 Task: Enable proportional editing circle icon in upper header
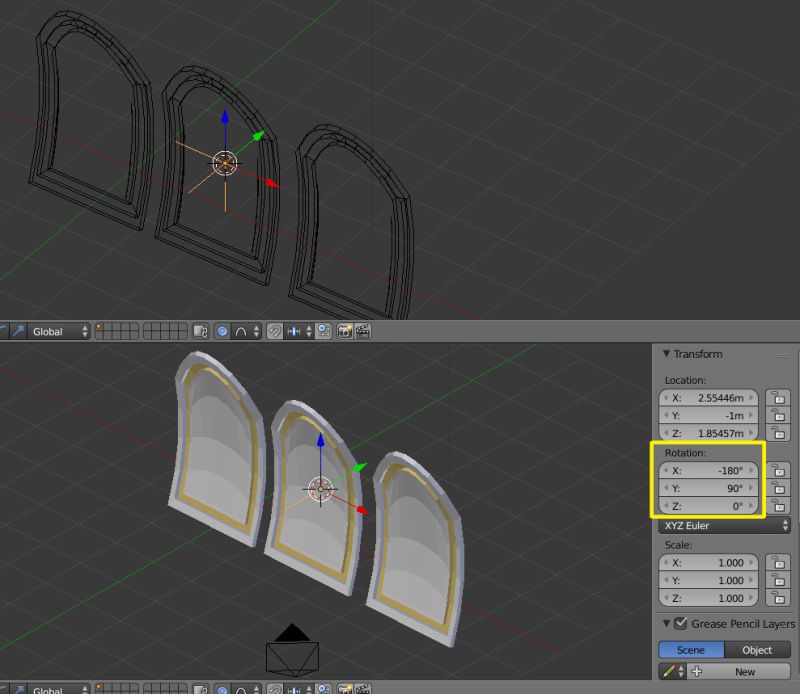(x=222, y=332)
